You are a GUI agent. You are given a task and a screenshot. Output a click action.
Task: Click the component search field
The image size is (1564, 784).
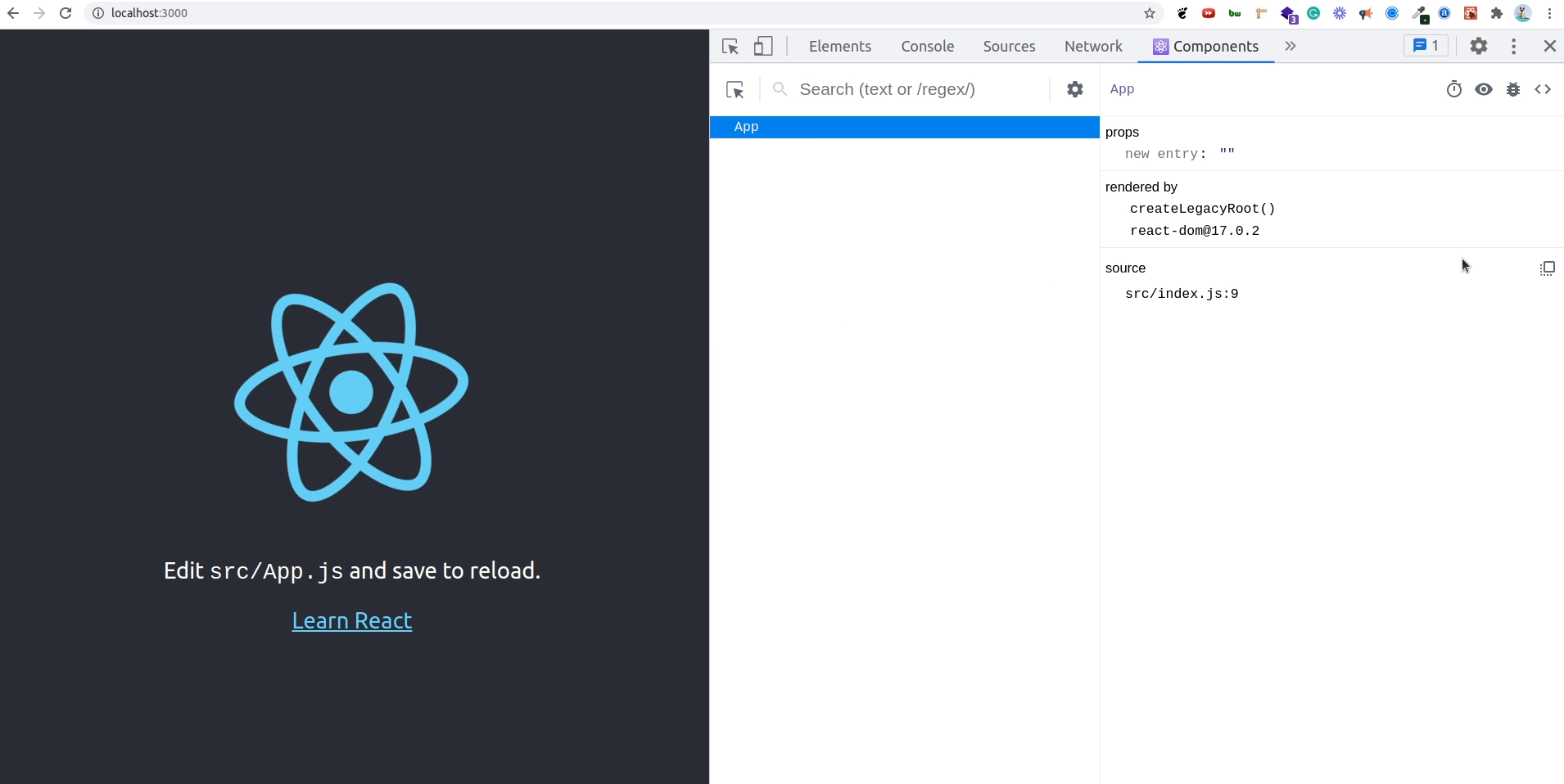tap(909, 89)
